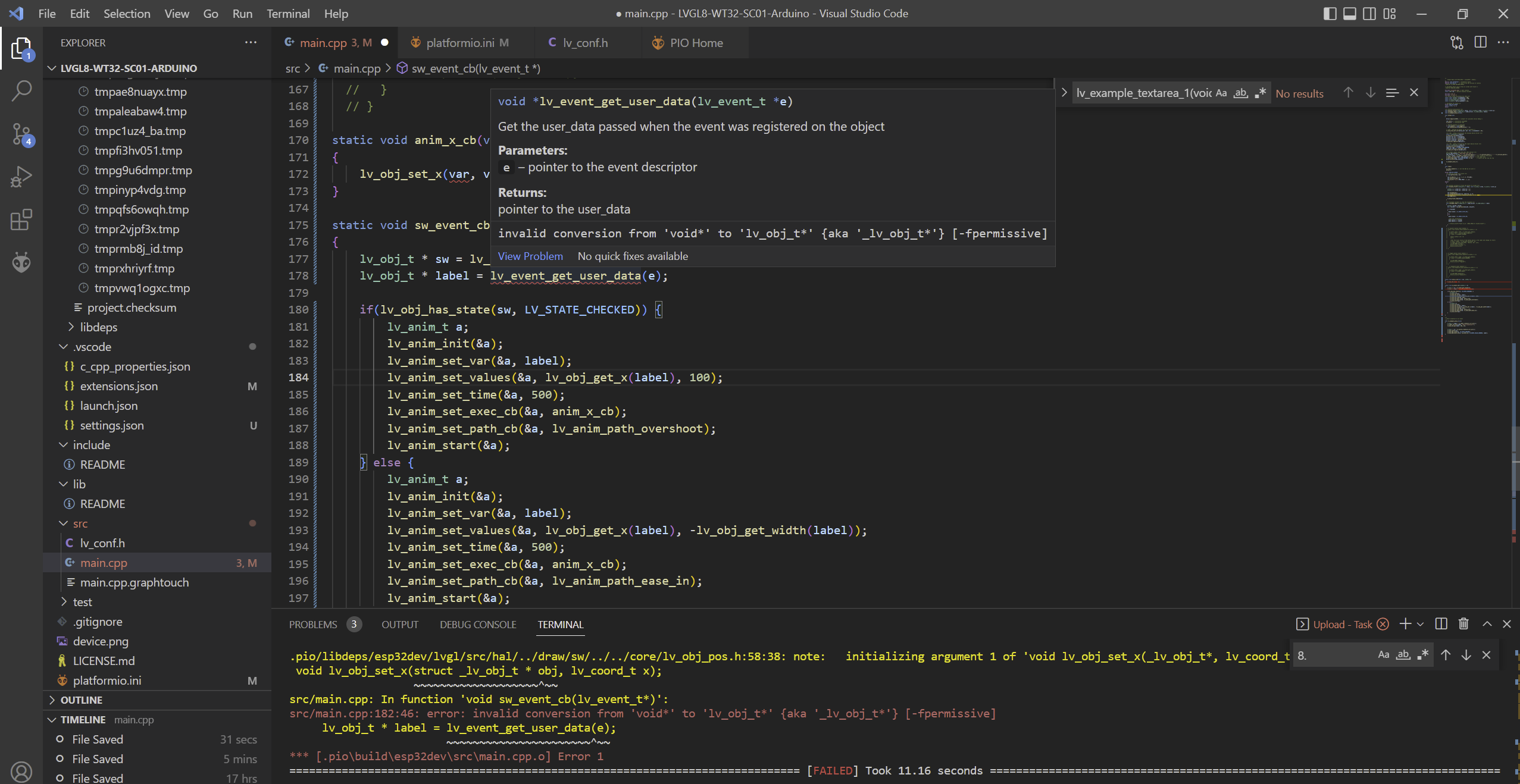Click the View Problem link
1520x784 pixels.
click(529, 256)
